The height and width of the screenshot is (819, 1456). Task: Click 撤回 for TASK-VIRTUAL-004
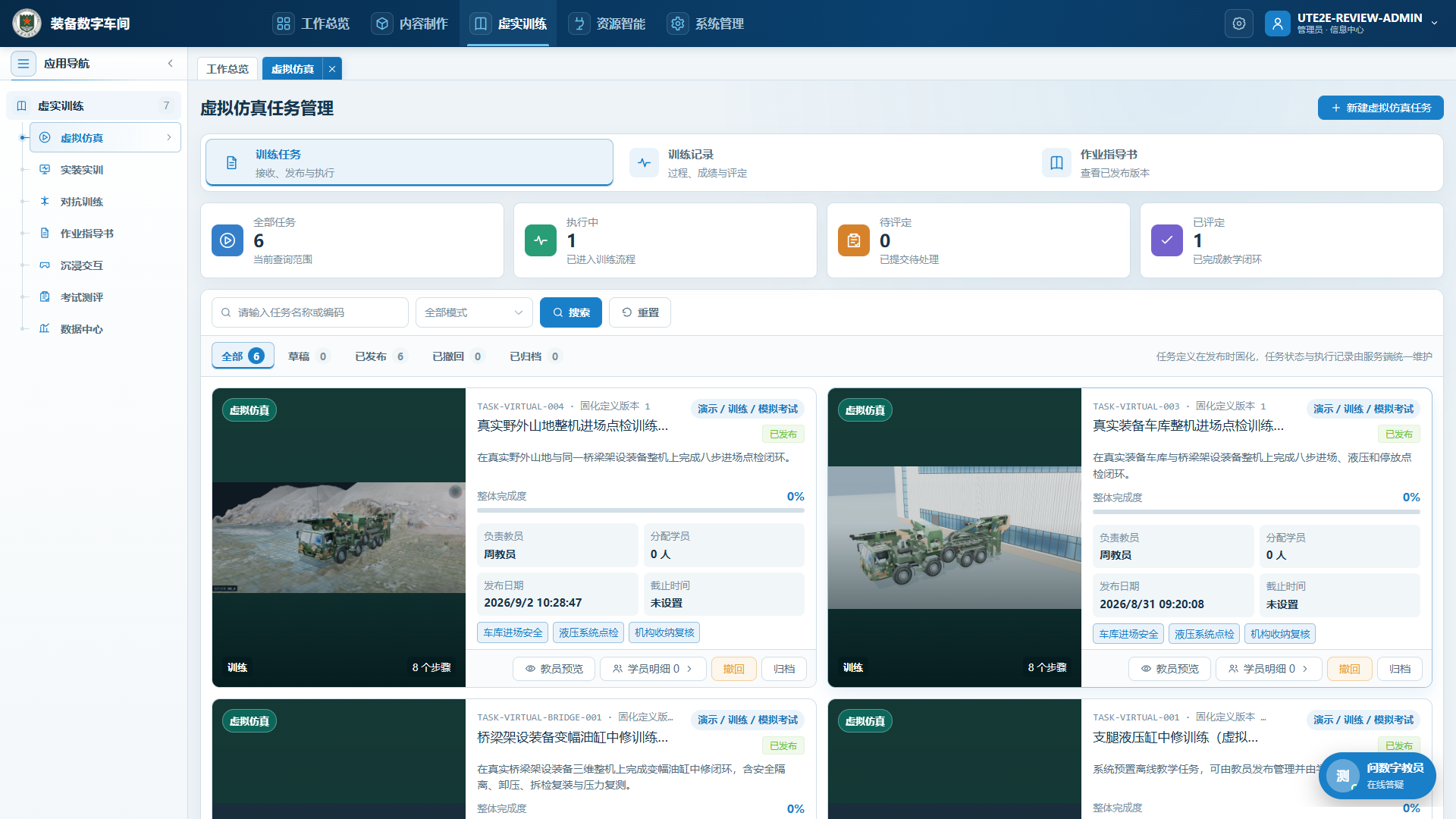pos(733,669)
